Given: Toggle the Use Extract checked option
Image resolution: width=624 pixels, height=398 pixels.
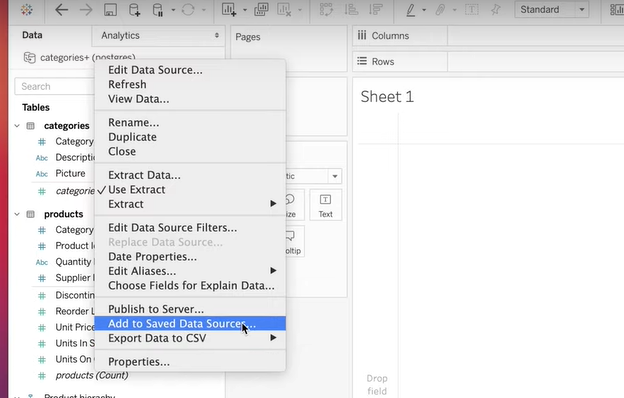Looking at the screenshot, I should [x=190, y=189].
